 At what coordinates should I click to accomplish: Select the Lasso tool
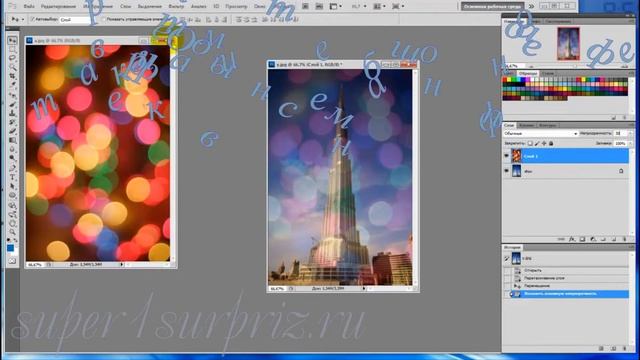click(x=12, y=58)
